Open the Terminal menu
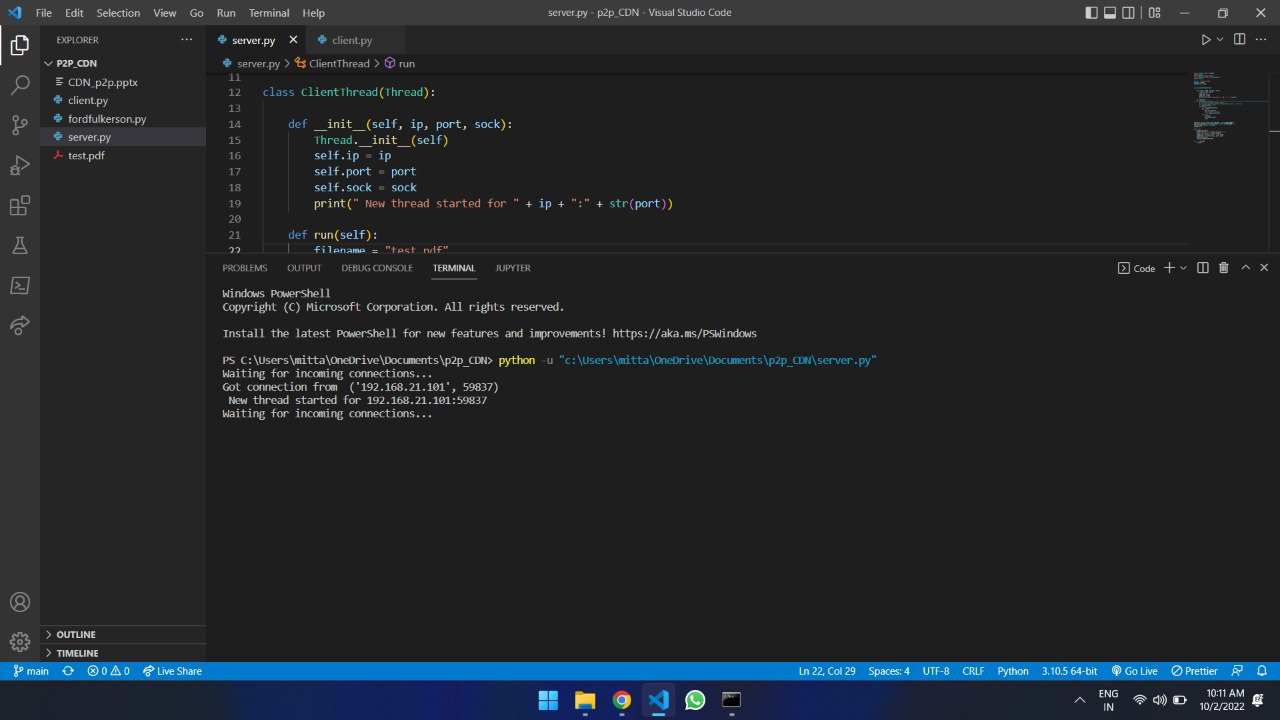Viewport: 1280px width, 720px height. [x=269, y=13]
